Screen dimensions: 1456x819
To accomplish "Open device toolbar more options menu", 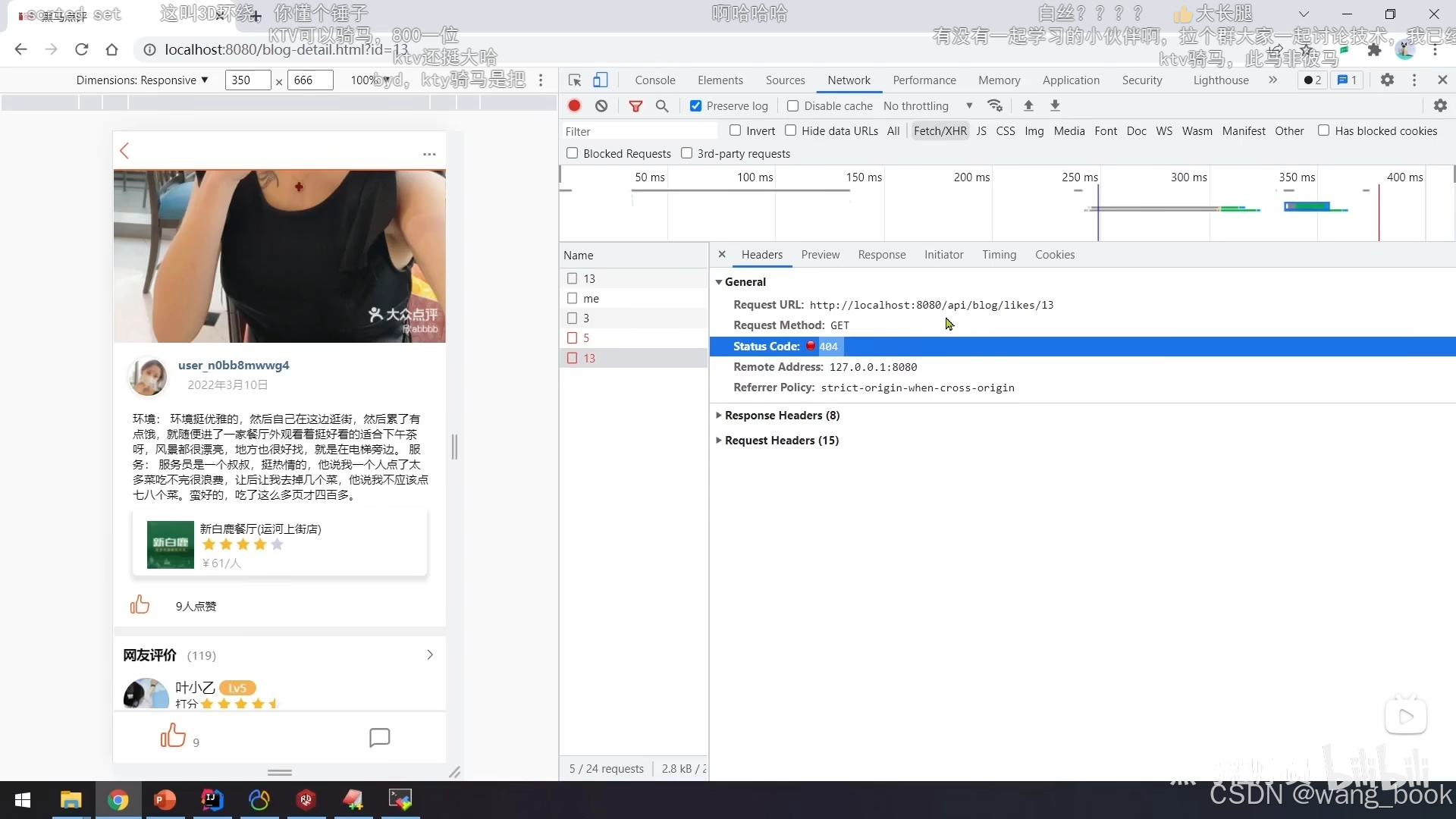I will click(x=541, y=80).
